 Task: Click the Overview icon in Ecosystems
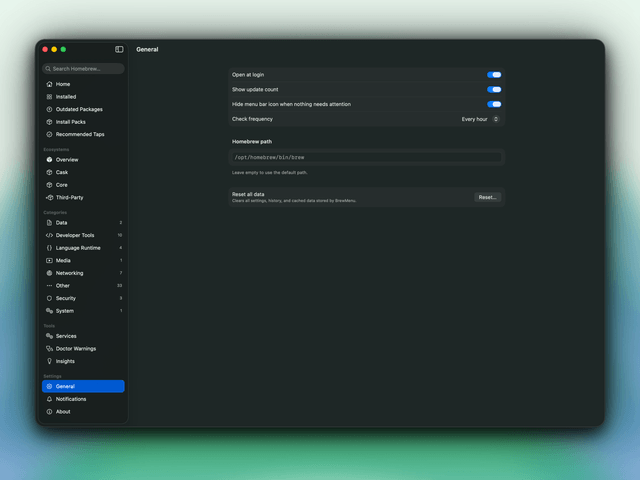pyautogui.click(x=49, y=160)
